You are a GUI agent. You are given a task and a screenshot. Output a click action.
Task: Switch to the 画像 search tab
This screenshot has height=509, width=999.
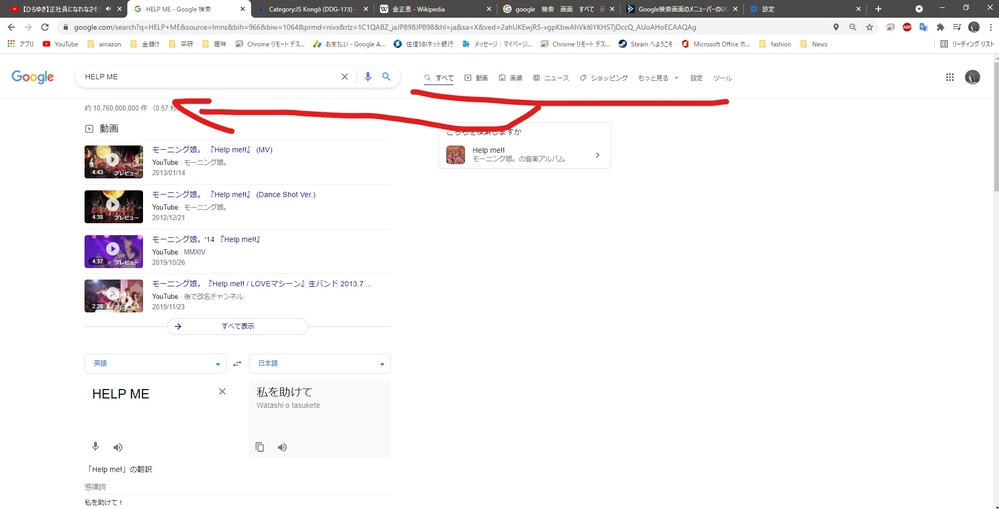[x=510, y=78]
